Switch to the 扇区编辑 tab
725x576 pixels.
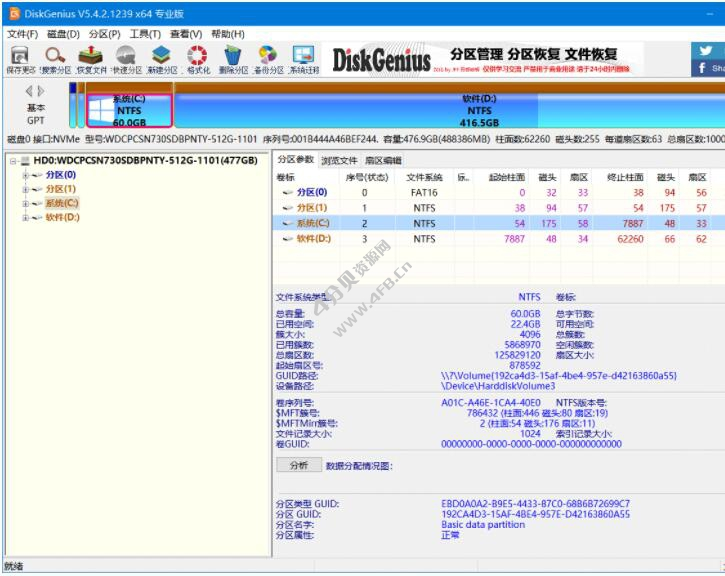coord(382,160)
